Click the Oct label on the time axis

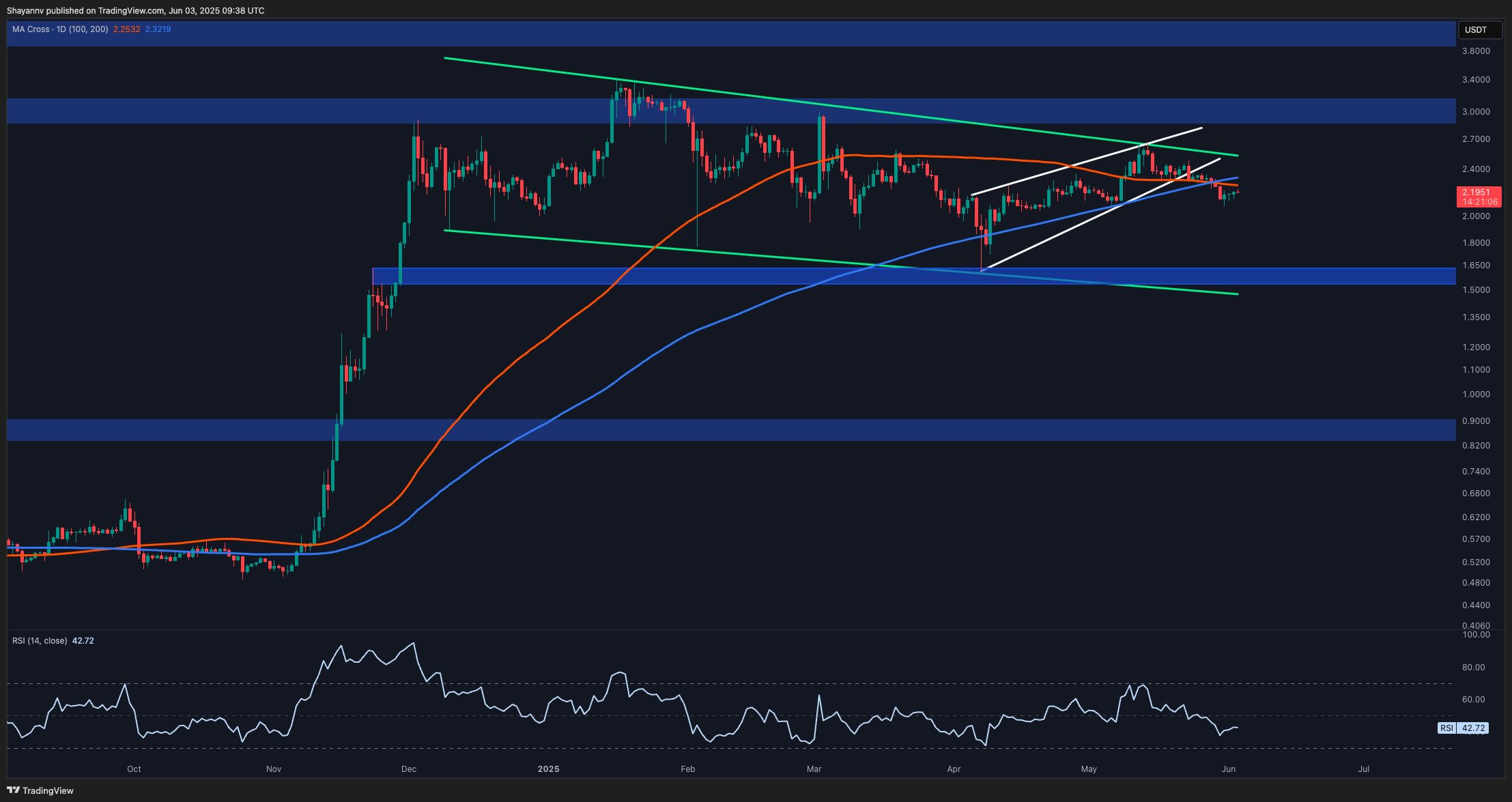pyautogui.click(x=134, y=769)
